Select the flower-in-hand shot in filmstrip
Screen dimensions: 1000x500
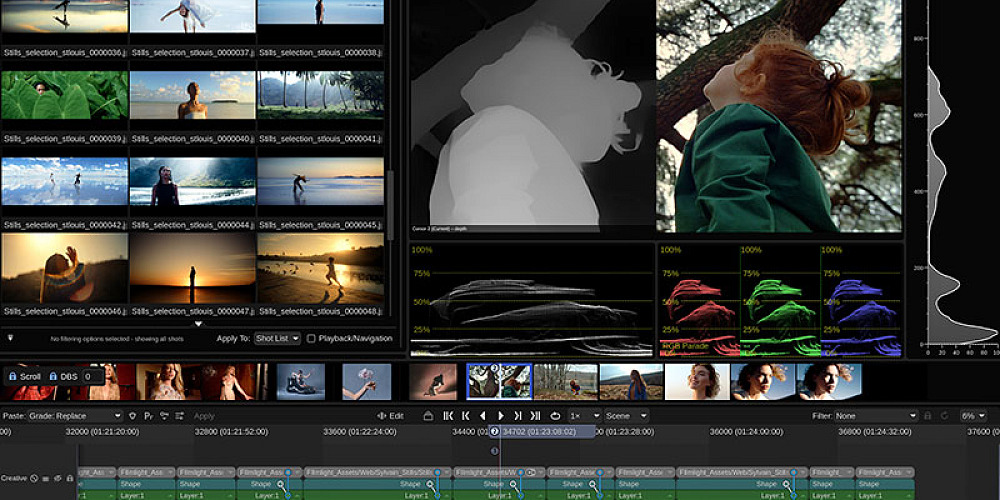[x=367, y=381]
